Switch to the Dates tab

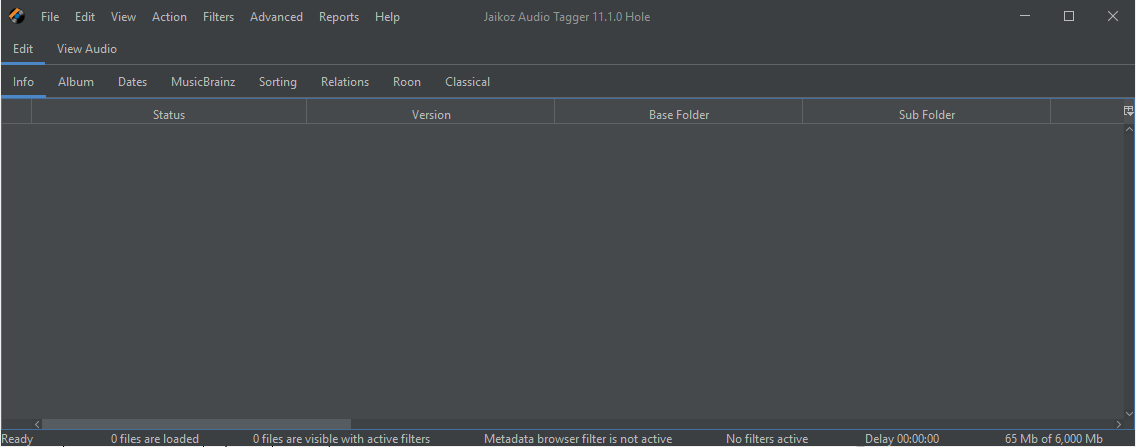[x=133, y=82]
